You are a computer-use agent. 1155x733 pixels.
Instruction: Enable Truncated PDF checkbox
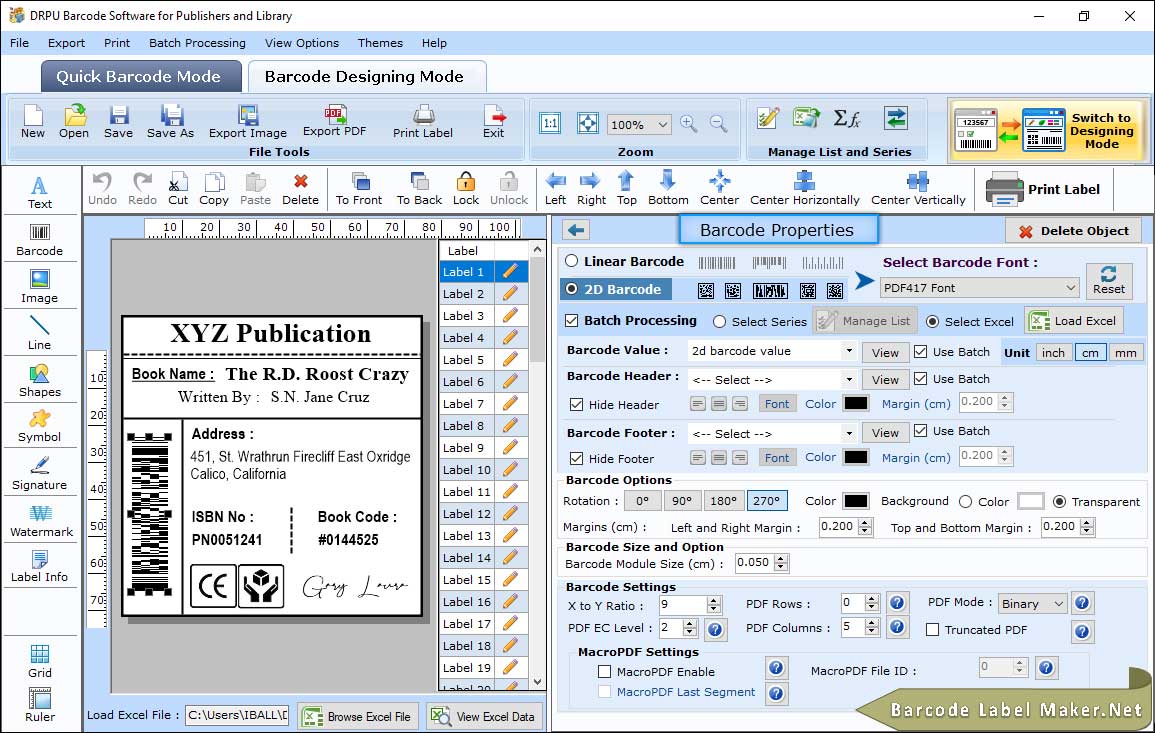(933, 630)
